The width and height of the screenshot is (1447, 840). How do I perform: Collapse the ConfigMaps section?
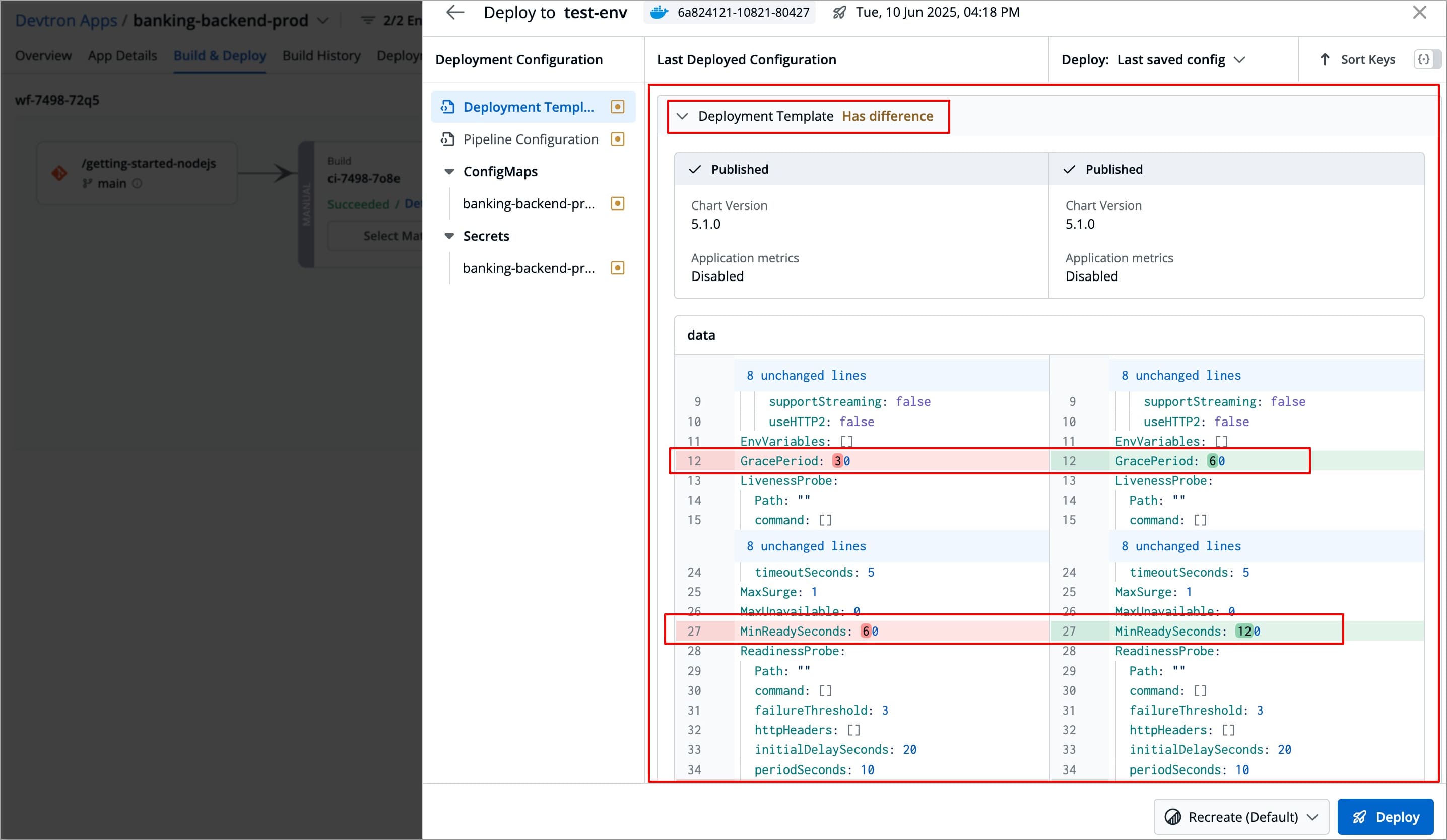point(449,171)
